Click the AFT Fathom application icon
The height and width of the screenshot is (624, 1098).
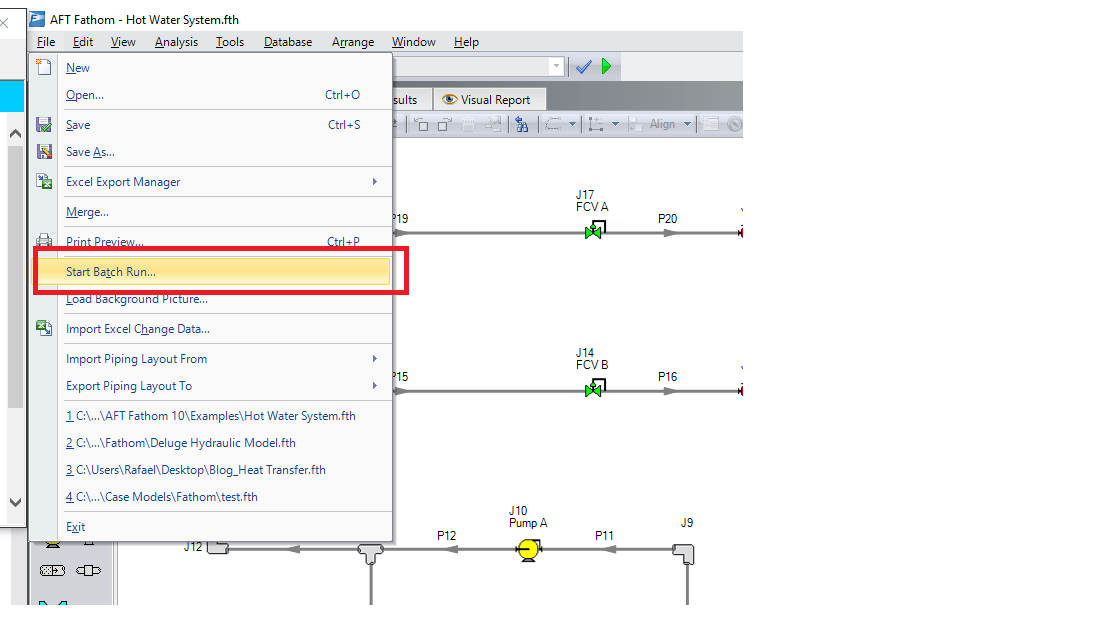(x=37, y=19)
